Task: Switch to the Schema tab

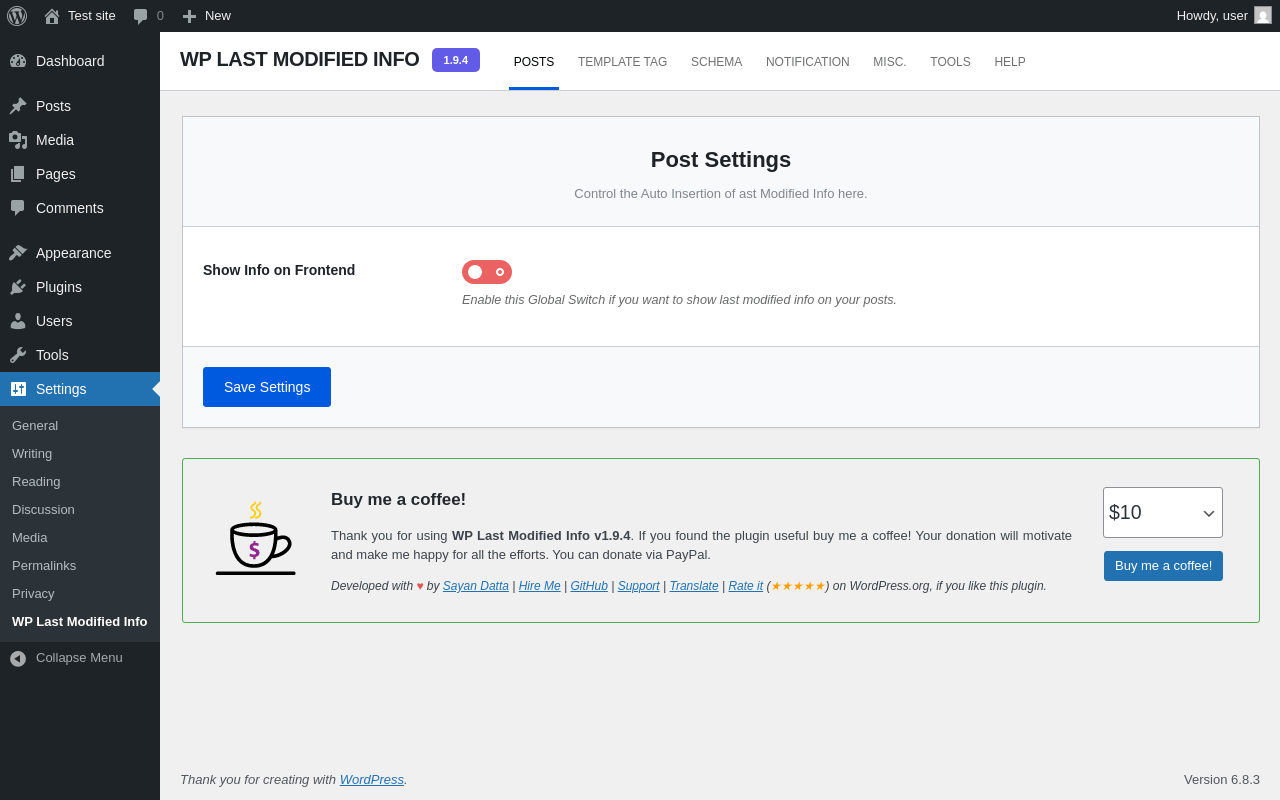Action: [x=716, y=62]
